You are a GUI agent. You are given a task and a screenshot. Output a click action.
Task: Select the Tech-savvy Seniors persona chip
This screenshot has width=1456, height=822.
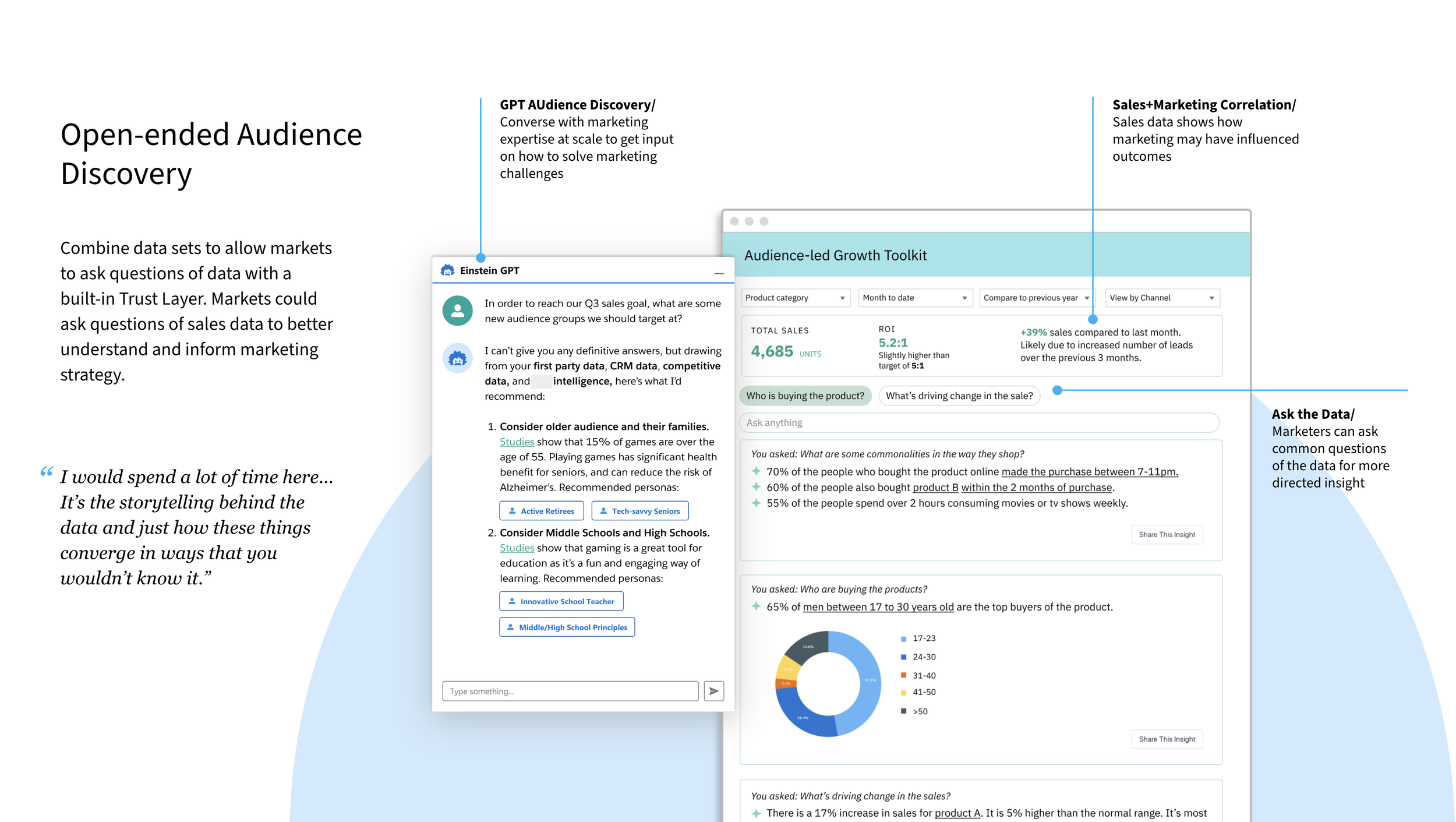click(x=639, y=511)
